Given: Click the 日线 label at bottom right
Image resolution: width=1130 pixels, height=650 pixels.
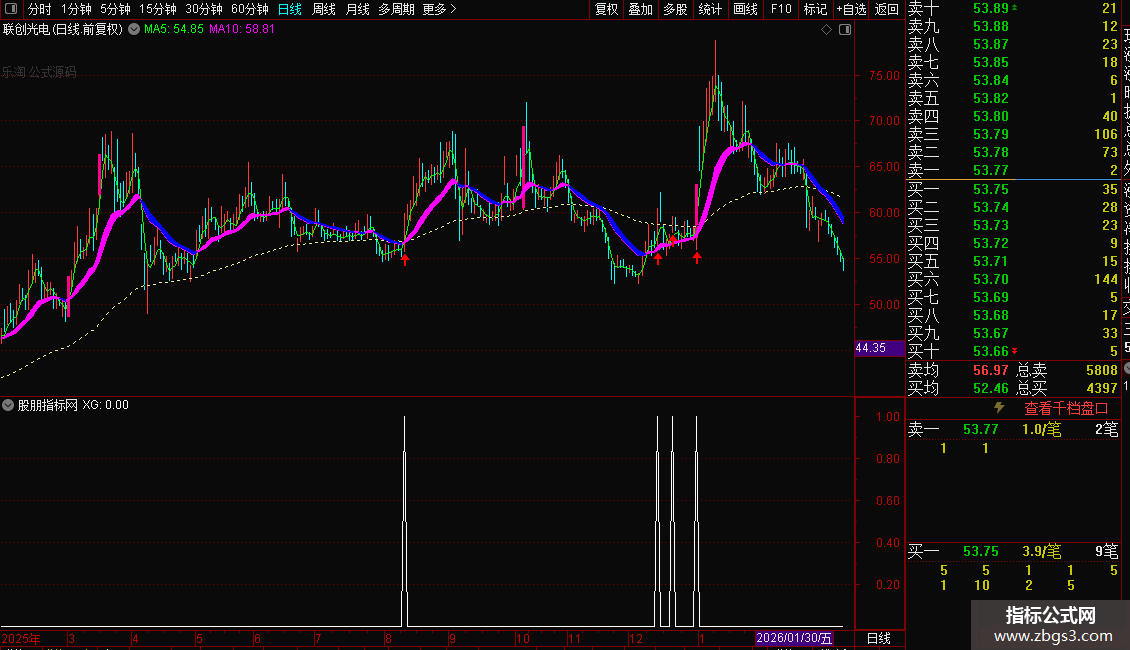Looking at the screenshot, I should [878, 638].
